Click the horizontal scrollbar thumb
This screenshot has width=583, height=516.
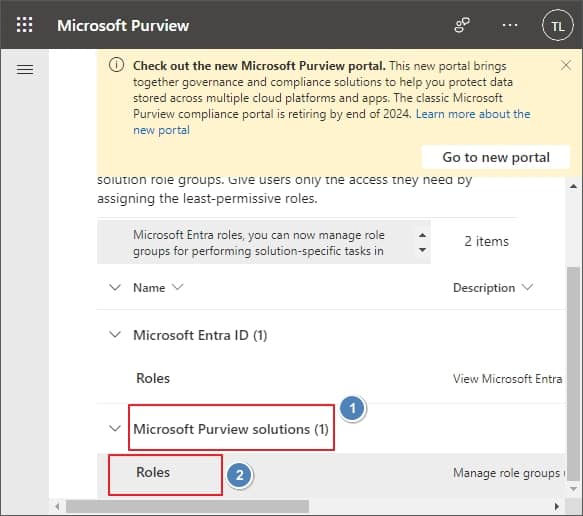pyautogui.click(x=187, y=506)
